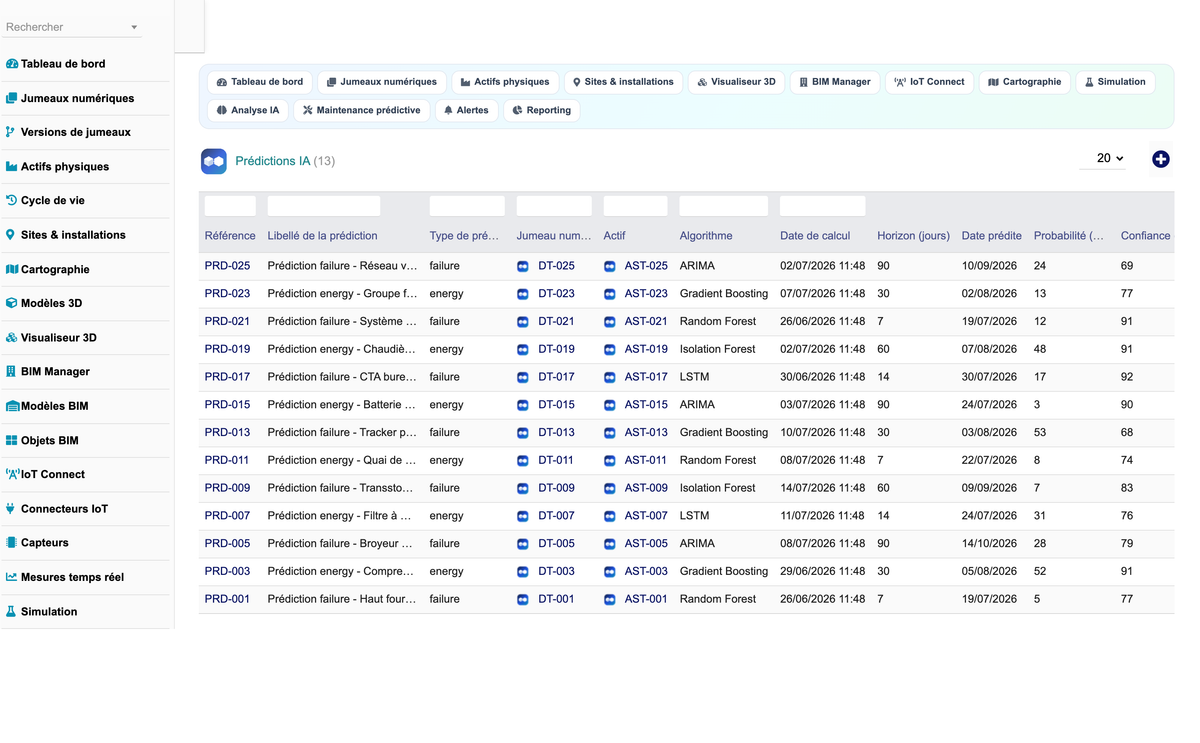Sort by Date prédite column header
The image size is (1200, 743).
pos(992,236)
